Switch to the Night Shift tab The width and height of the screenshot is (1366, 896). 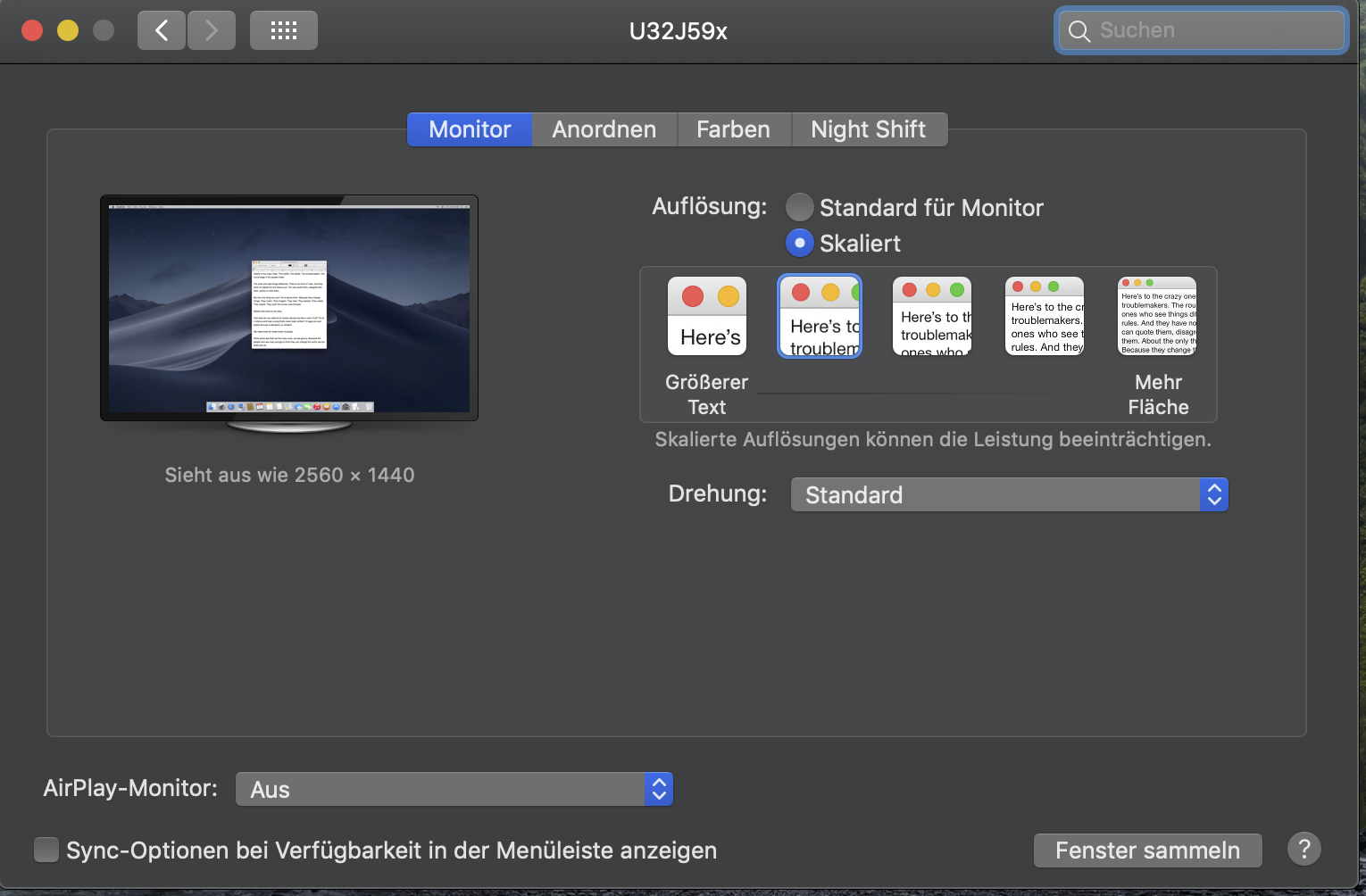[868, 129]
